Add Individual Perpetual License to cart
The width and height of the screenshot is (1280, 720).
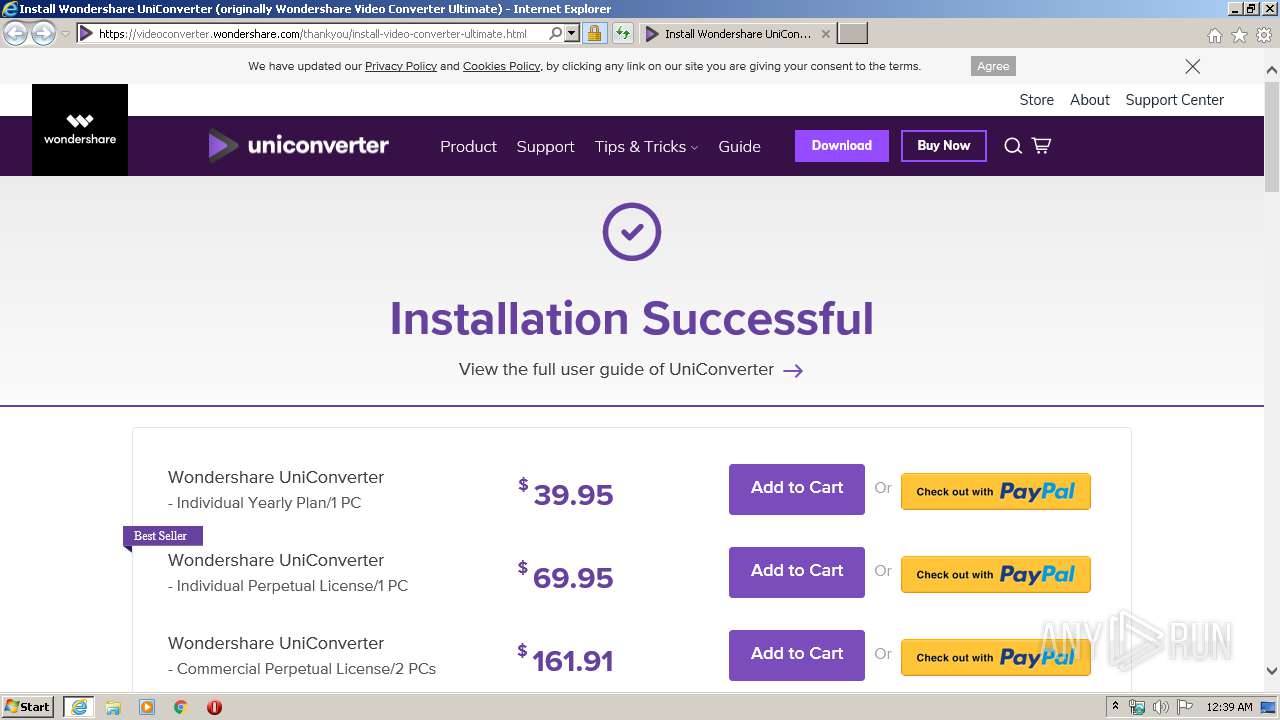(x=797, y=572)
